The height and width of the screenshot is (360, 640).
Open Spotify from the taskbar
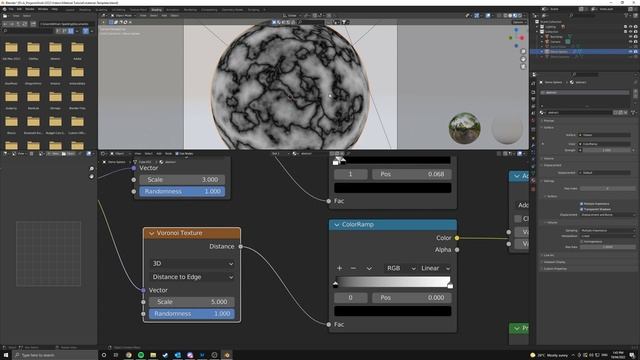[x=141, y=355]
